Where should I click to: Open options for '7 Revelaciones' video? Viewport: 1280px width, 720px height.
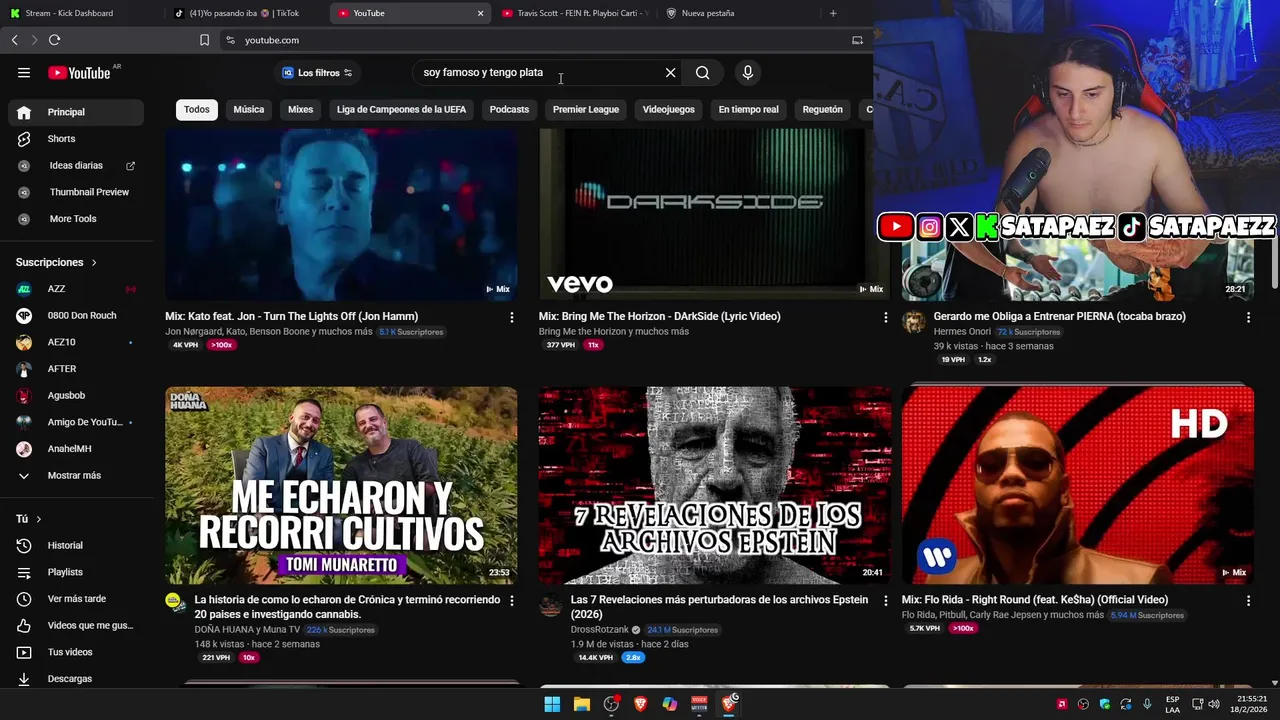coord(885,601)
